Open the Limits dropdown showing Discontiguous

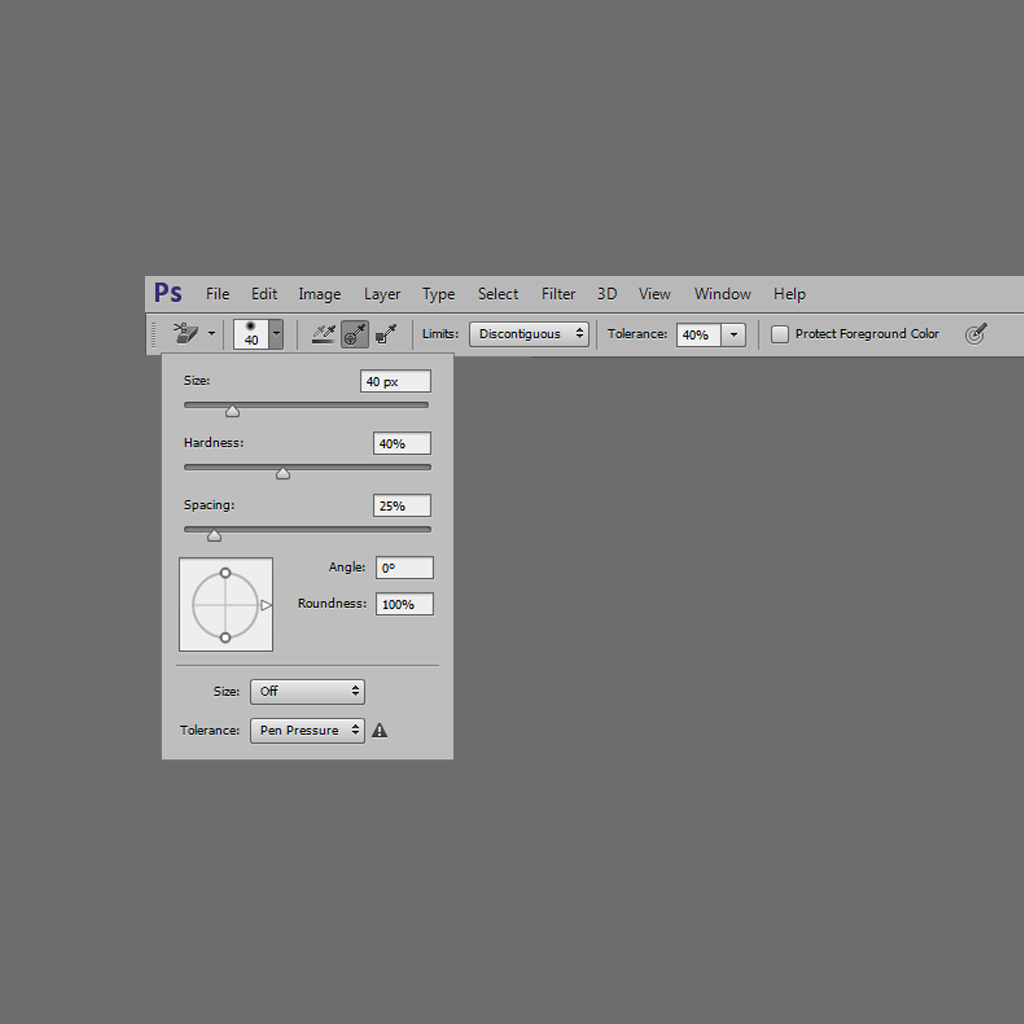click(x=529, y=334)
